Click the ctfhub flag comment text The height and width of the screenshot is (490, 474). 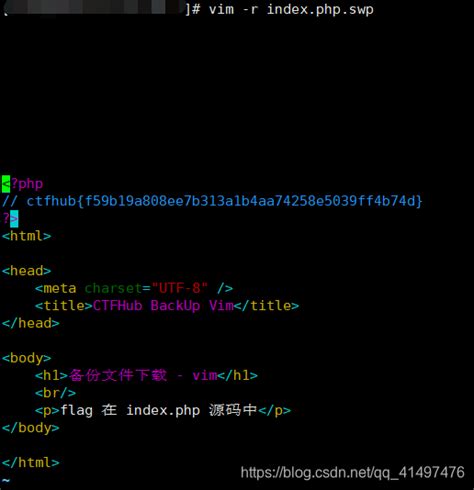(x=212, y=201)
